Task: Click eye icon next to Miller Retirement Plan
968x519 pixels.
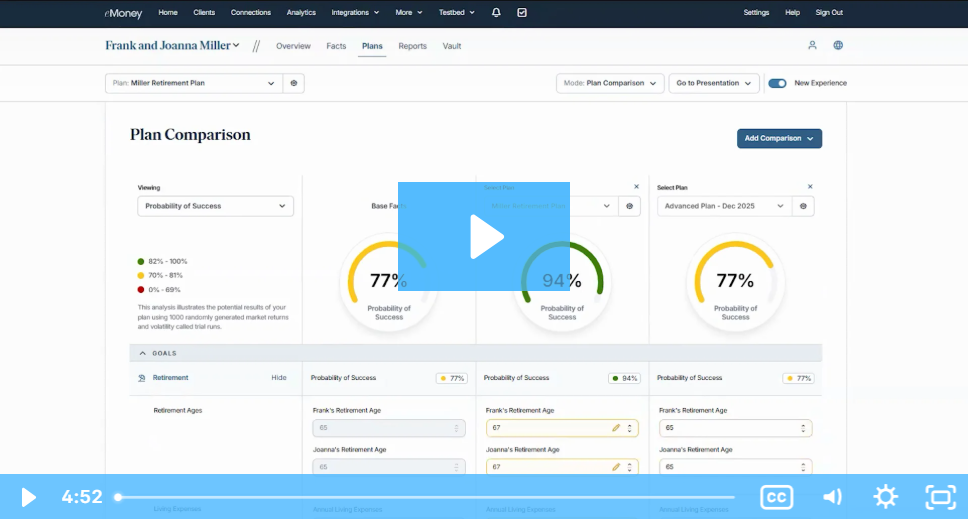Action: click(x=294, y=83)
